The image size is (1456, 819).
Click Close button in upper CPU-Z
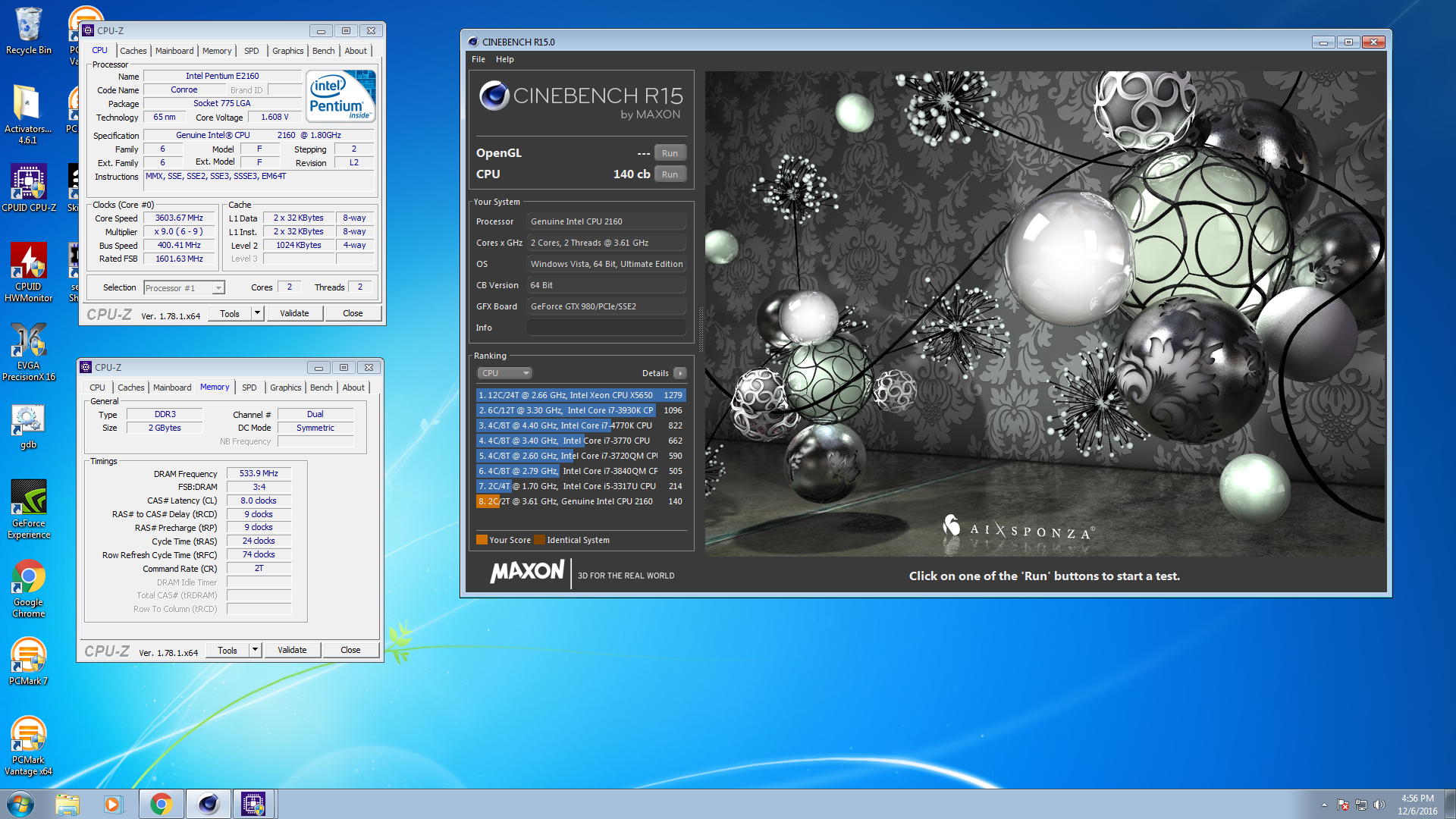coord(353,313)
